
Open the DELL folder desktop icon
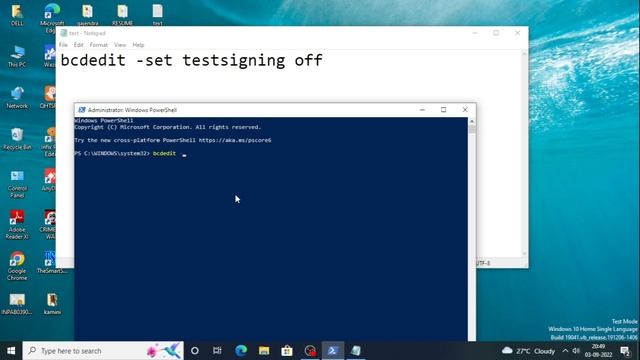[17, 15]
